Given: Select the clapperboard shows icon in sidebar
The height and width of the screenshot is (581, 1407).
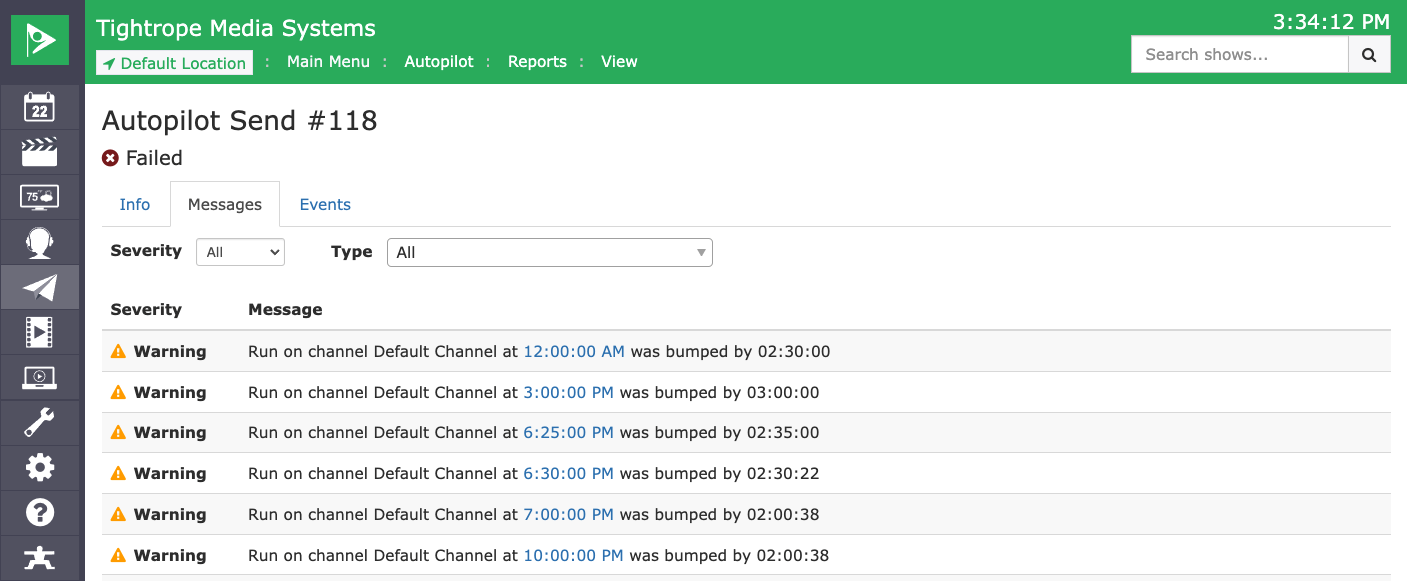Looking at the screenshot, I should click(39, 152).
